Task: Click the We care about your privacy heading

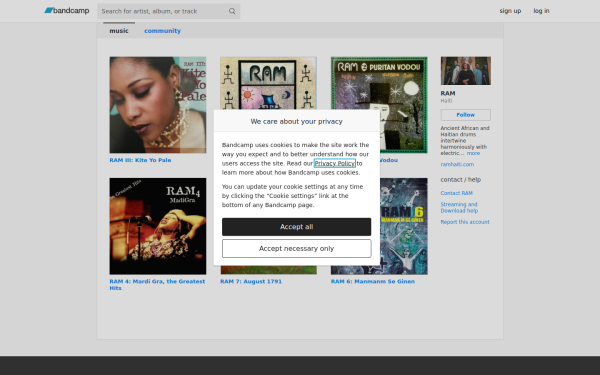Action: click(x=297, y=121)
